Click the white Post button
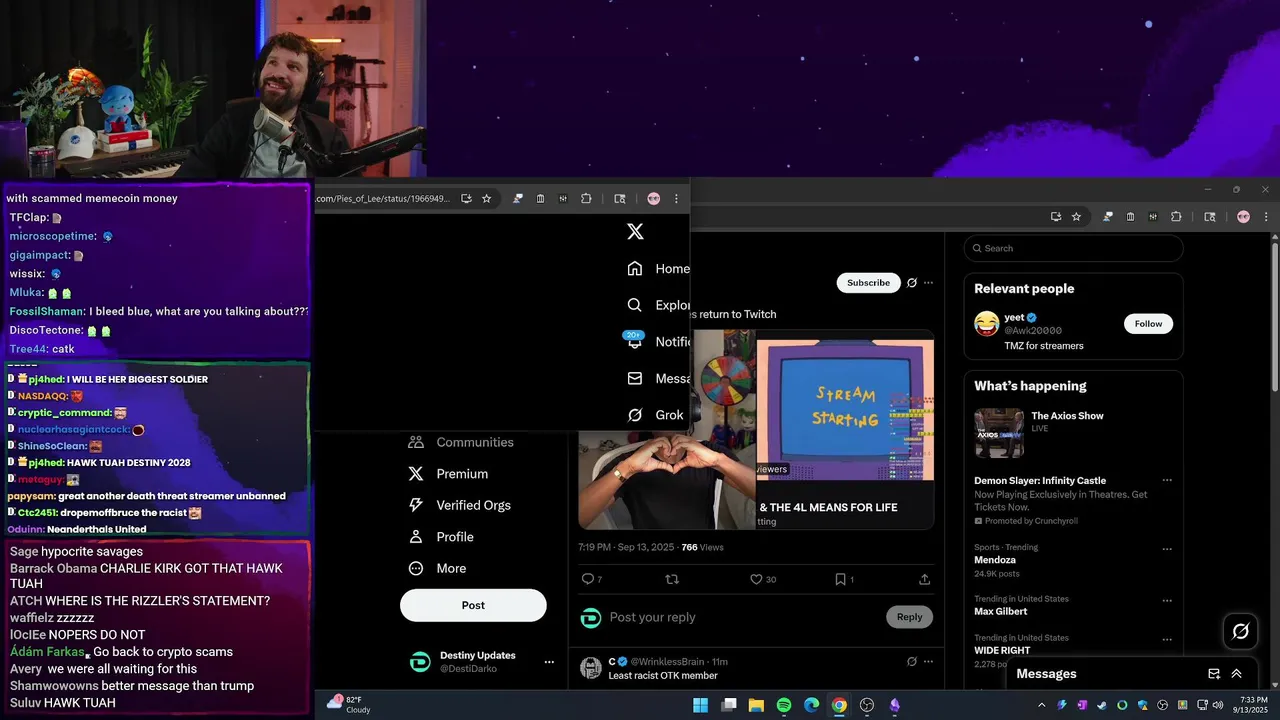1280x720 pixels. coord(473,605)
